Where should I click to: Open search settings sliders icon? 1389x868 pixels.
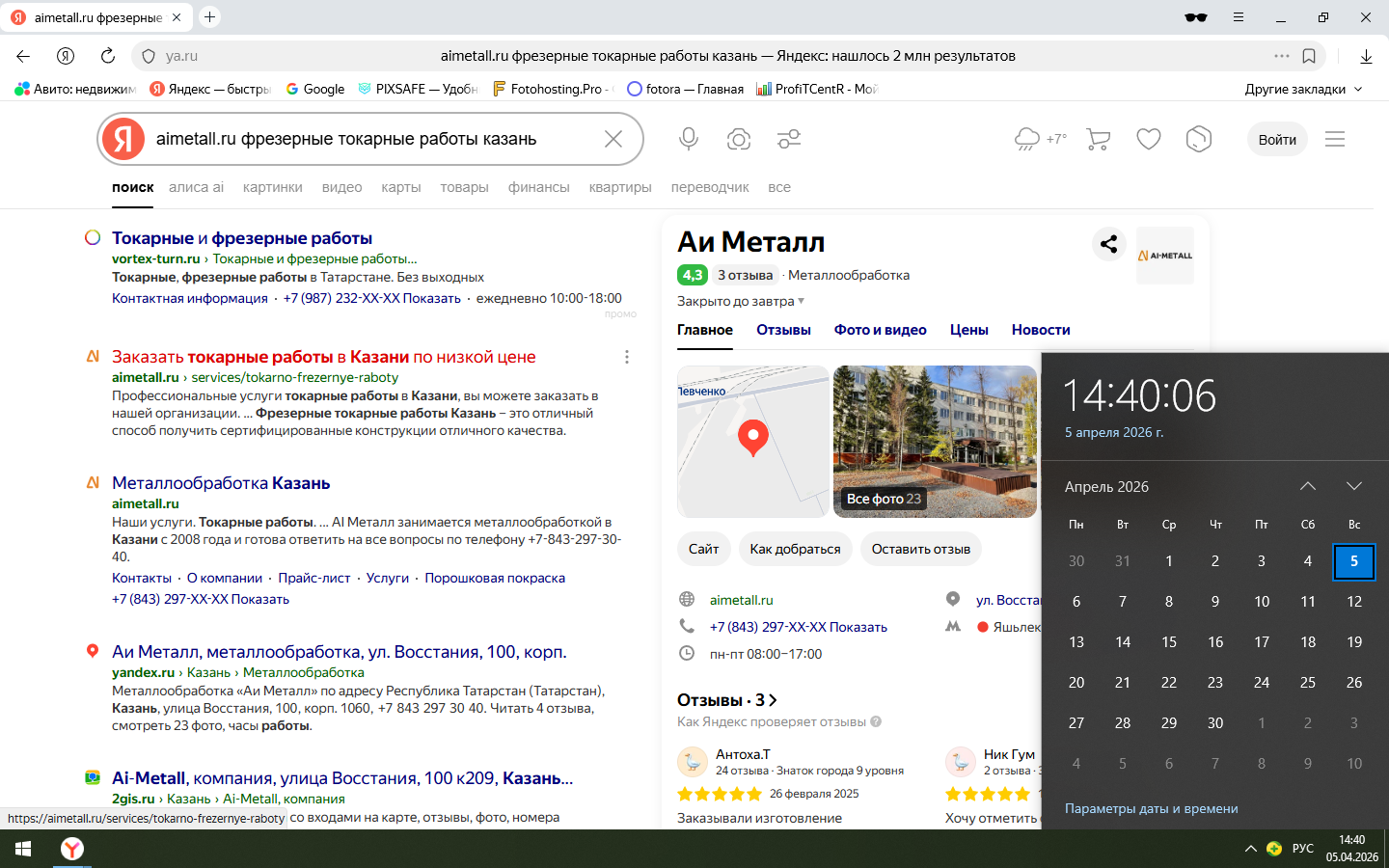tap(789, 139)
